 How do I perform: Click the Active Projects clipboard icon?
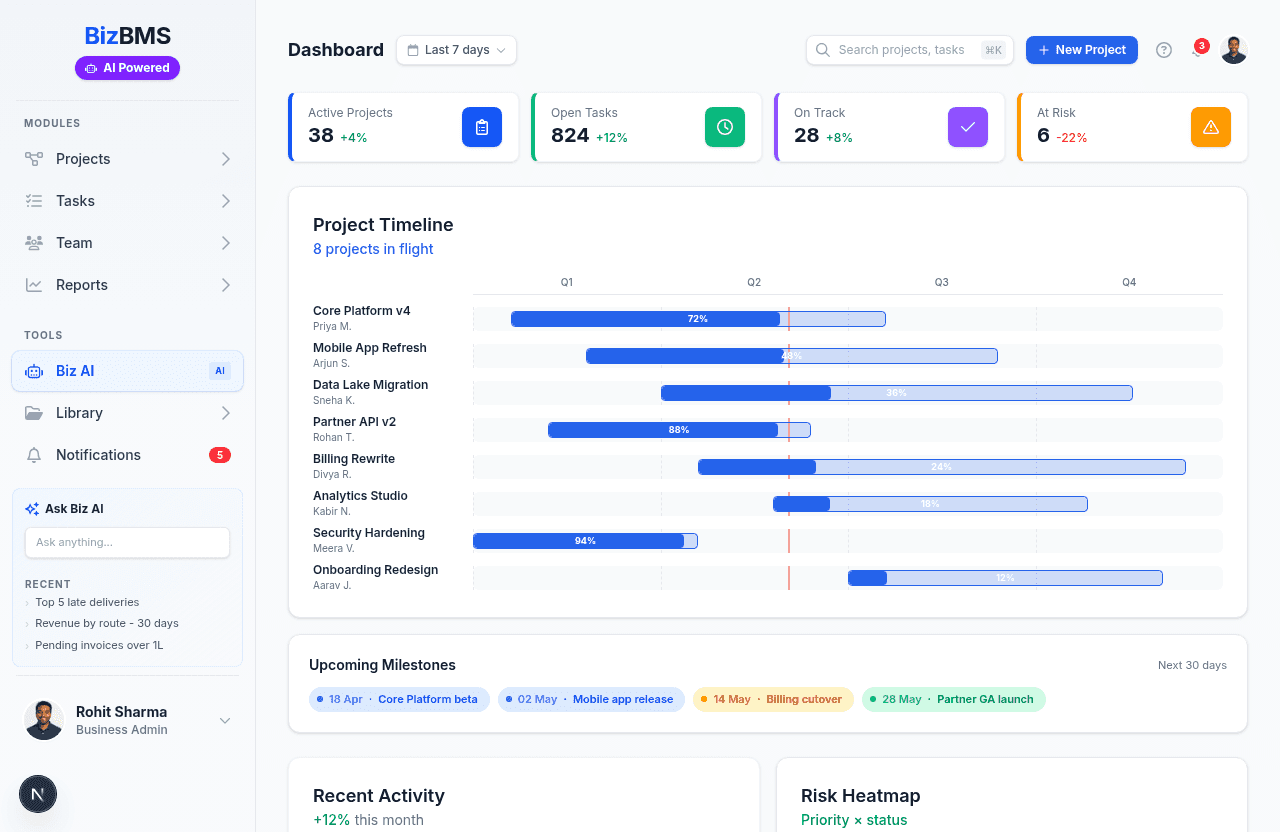[482, 127]
